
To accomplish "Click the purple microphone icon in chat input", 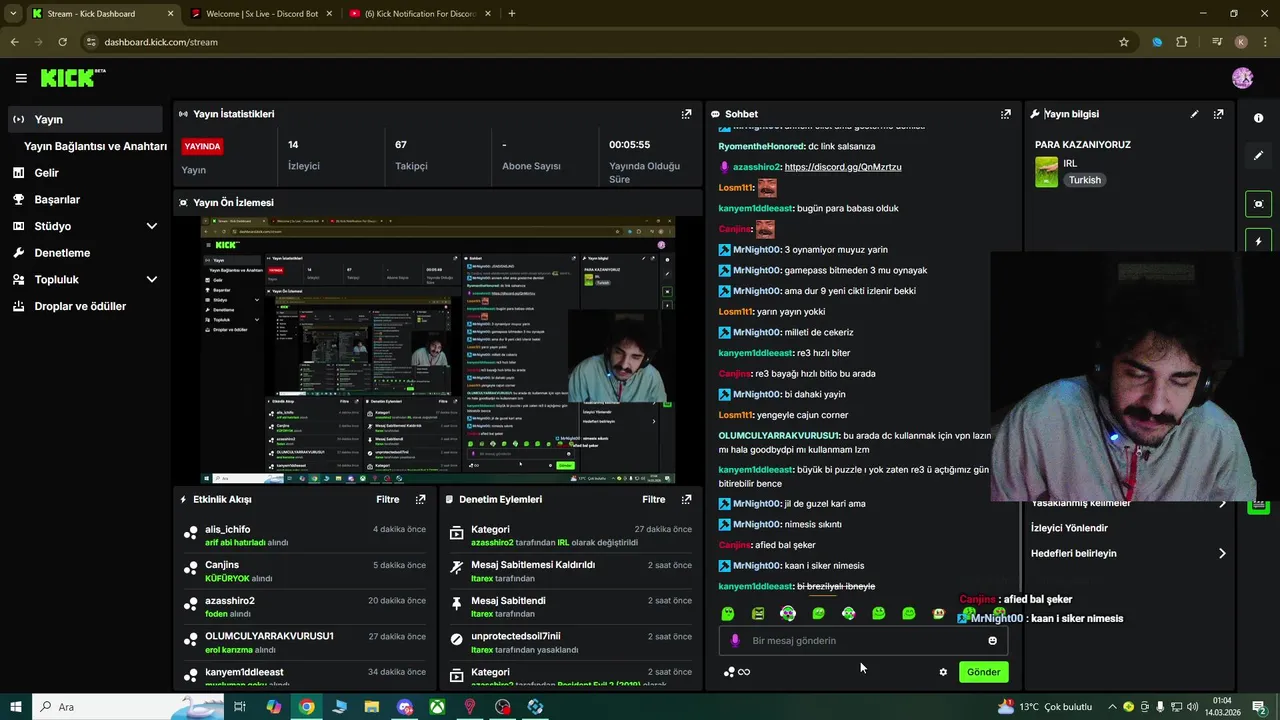I will pos(735,640).
